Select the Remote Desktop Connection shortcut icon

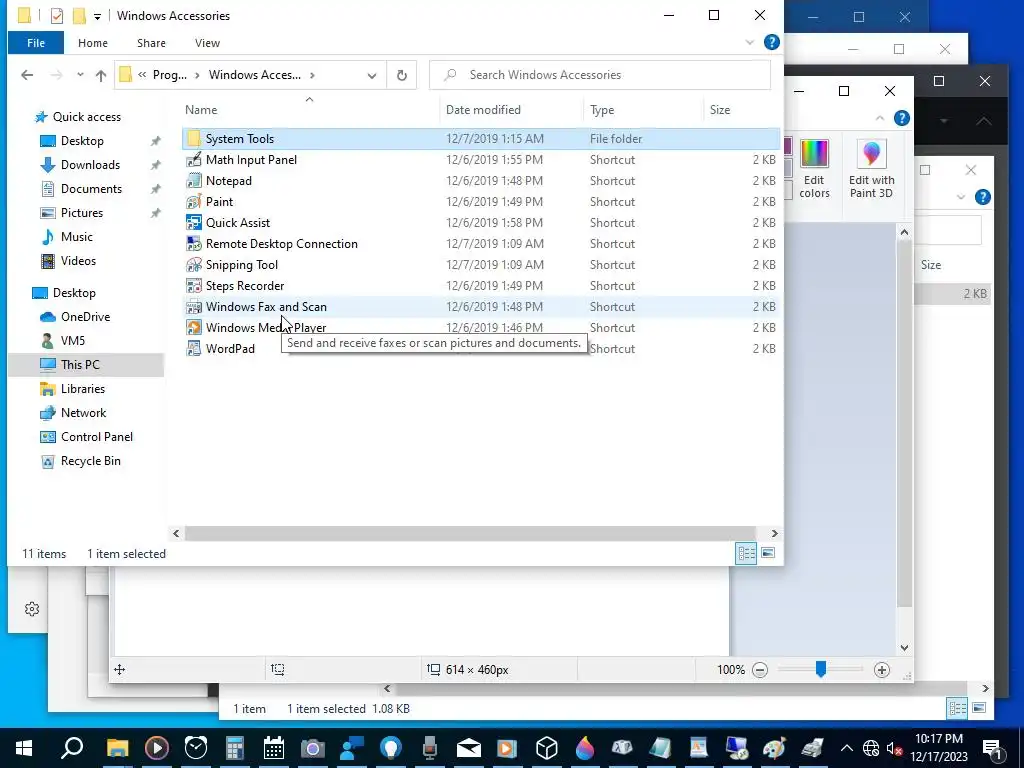tap(193, 243)
